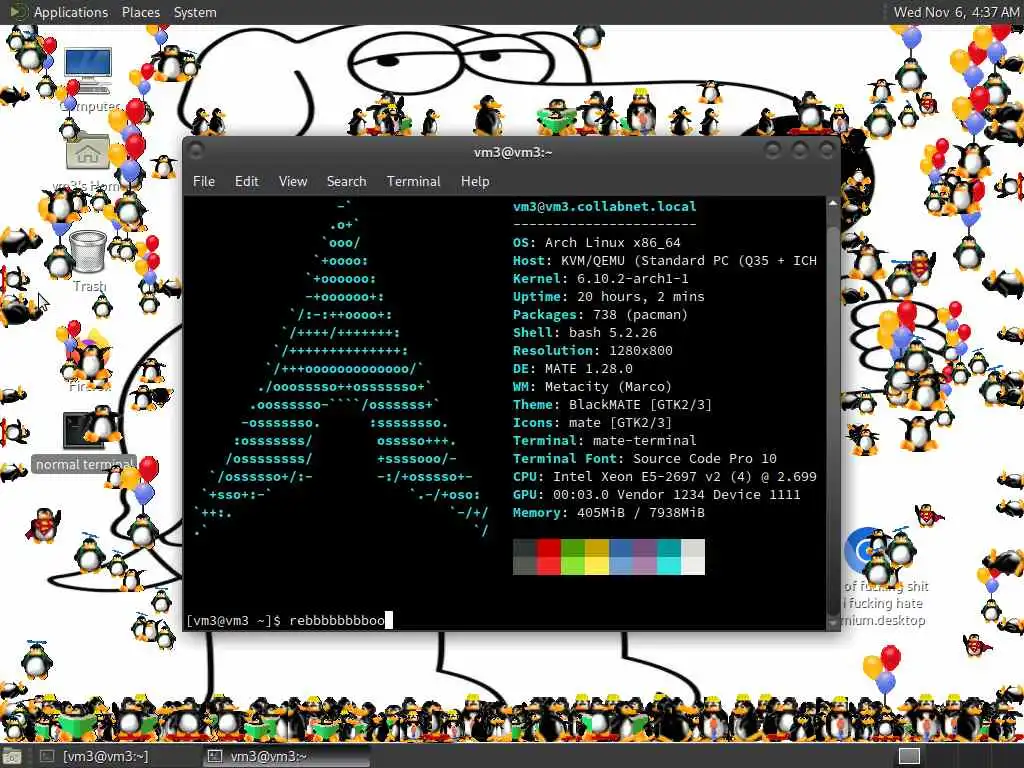Click the red color block in neofetch
The image size is (1024, 768).
coord(549,556)
